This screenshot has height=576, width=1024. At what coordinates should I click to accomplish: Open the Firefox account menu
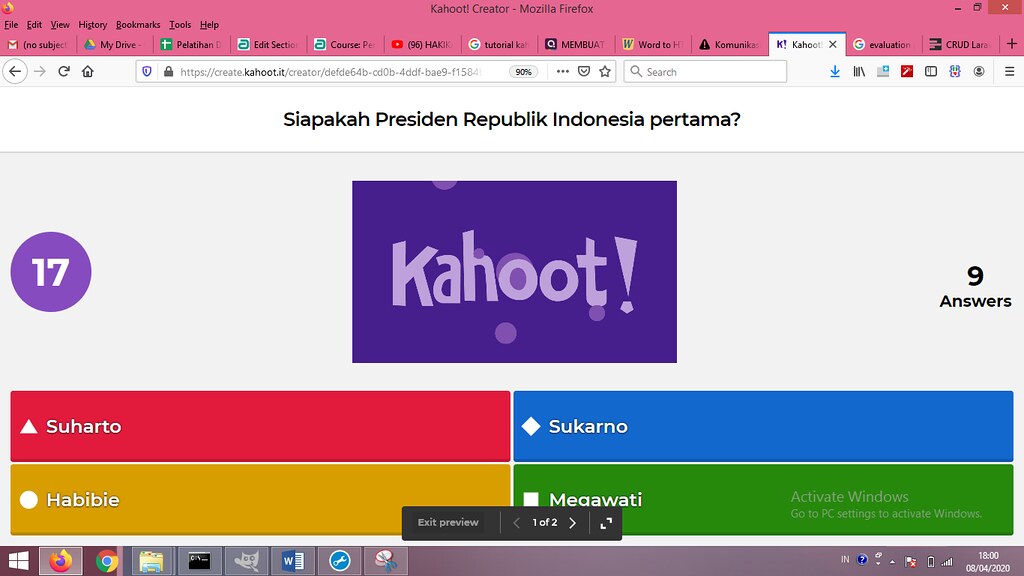tap(978, 72)
